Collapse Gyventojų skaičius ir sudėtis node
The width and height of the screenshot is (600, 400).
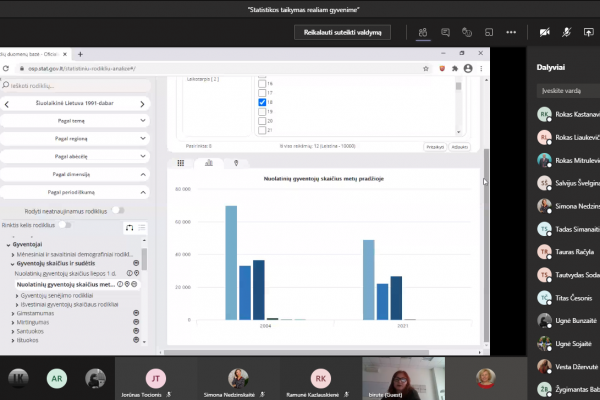(x=13, y=264)
